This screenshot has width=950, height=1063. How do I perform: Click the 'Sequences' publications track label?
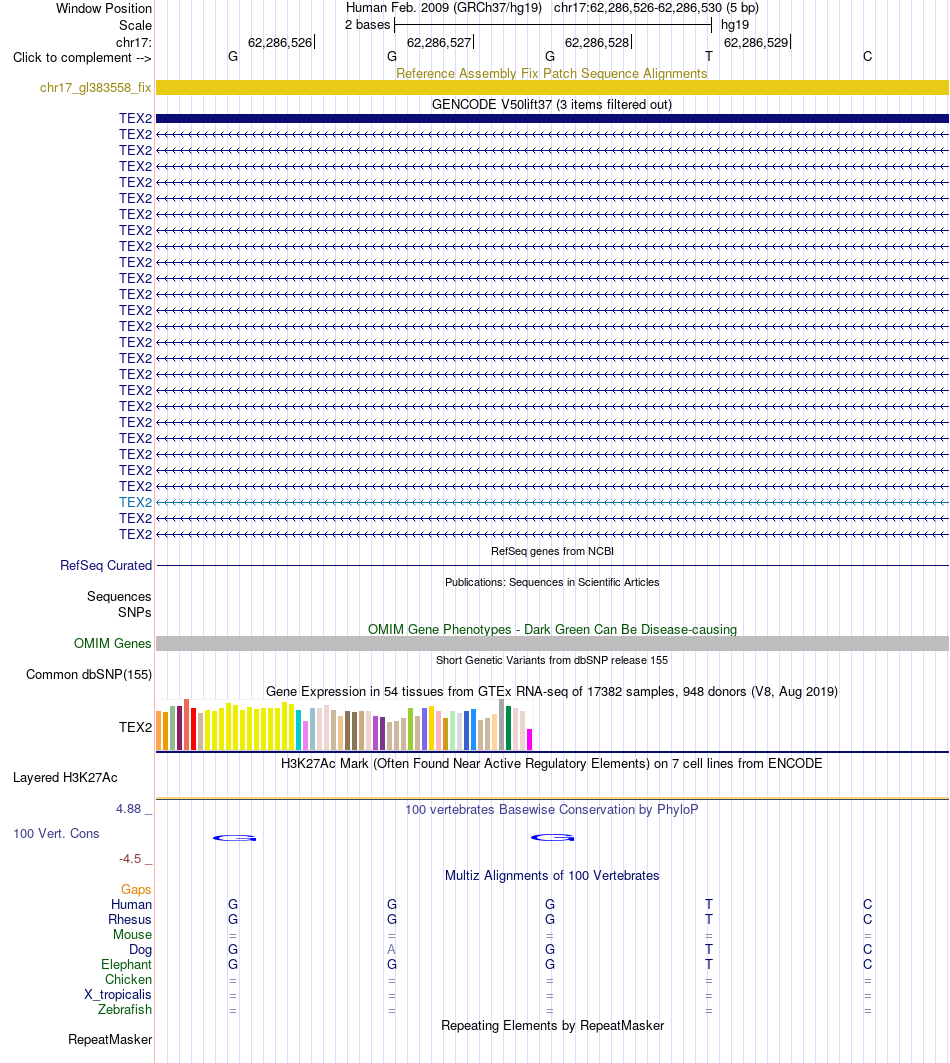click(119, 597)
